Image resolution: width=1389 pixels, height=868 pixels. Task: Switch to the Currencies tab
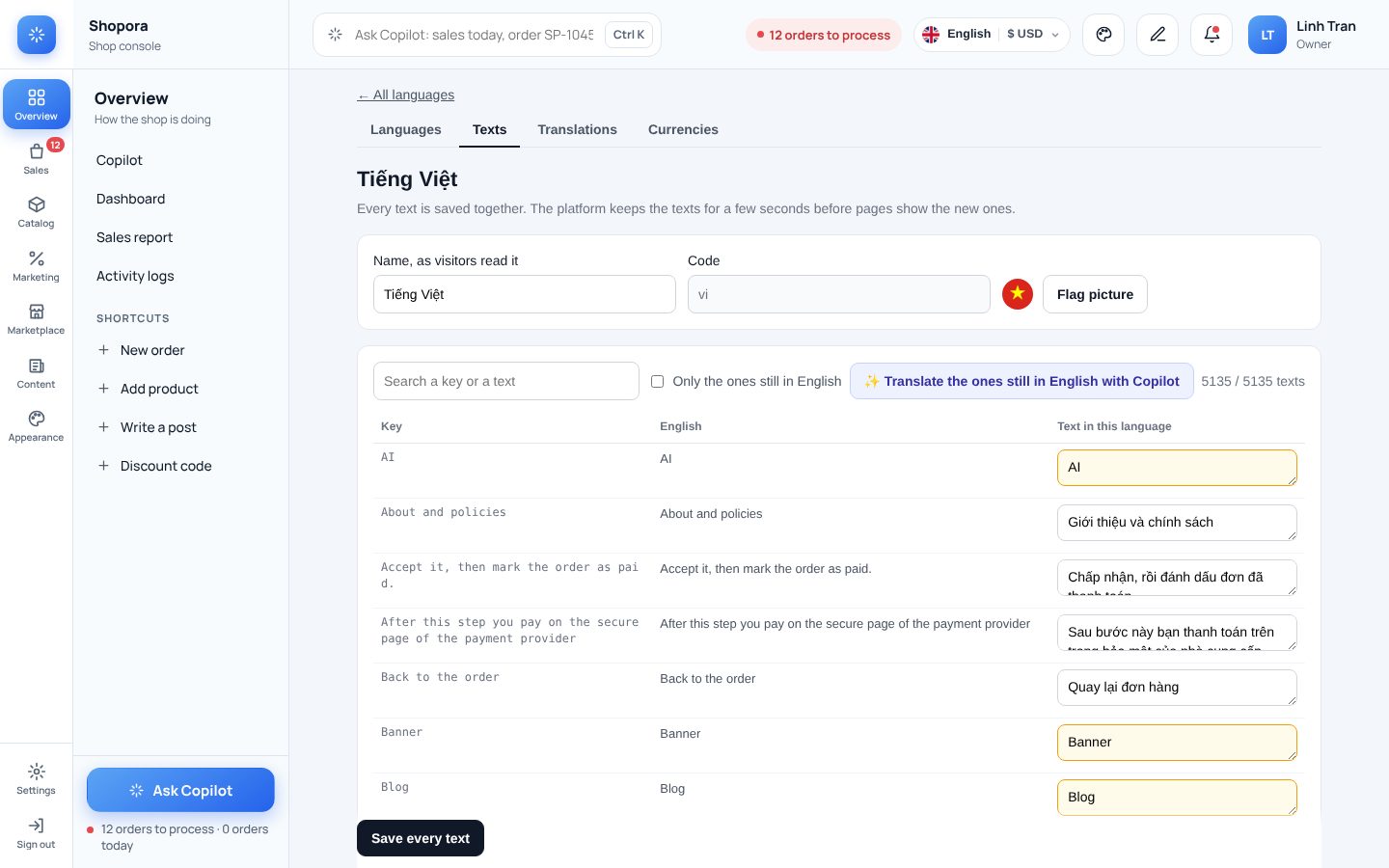click(683, 129)
